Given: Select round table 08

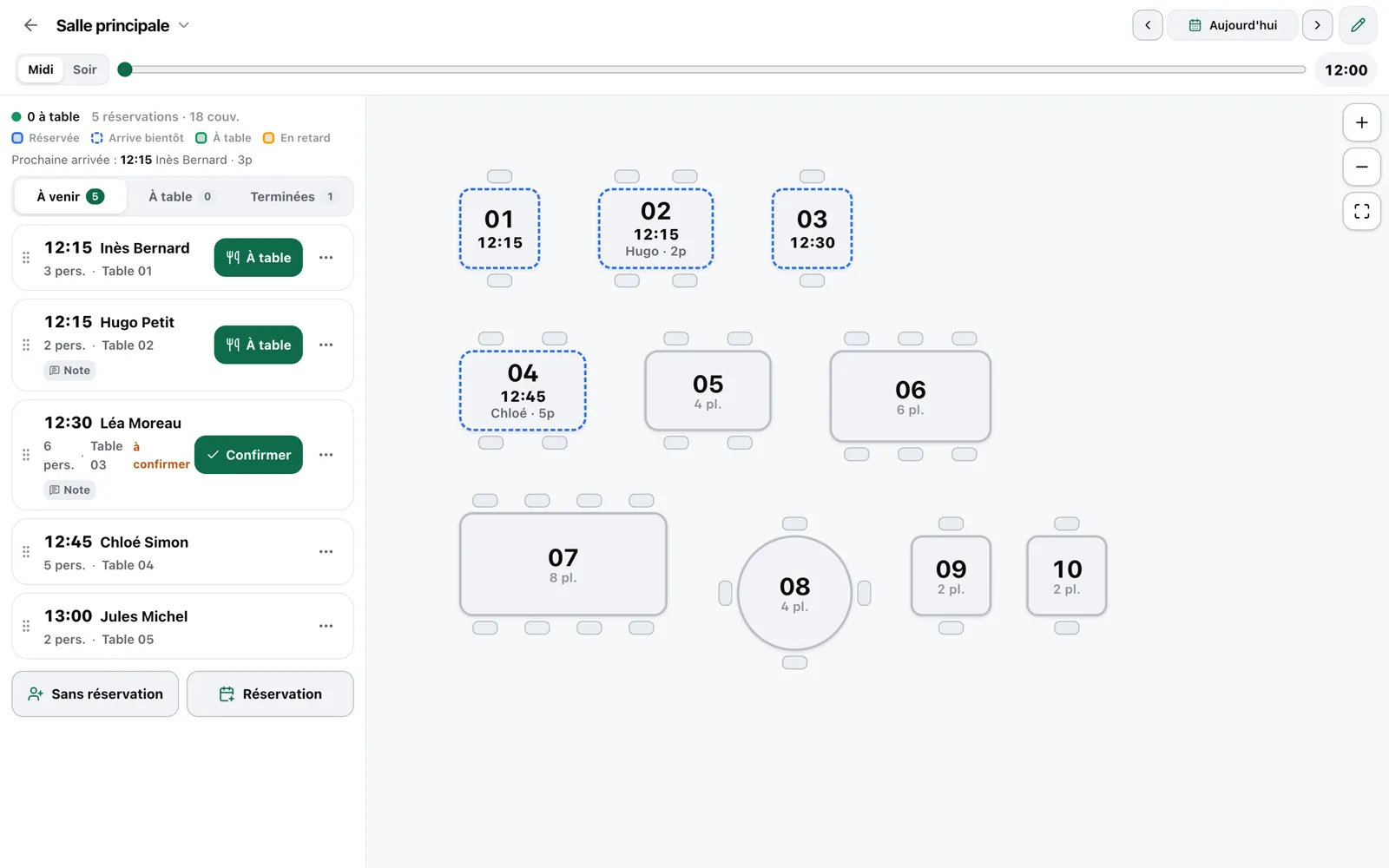Looking at the screenshot, I should (x=794, y=594).
